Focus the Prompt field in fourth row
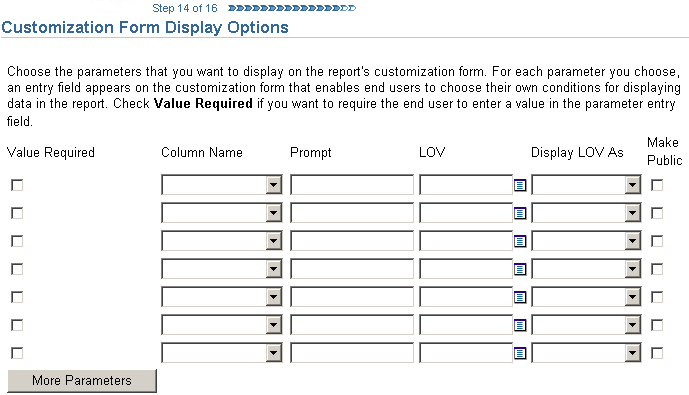Image resolution: width=689 pixels, height=395 pixels. point(352,269)
